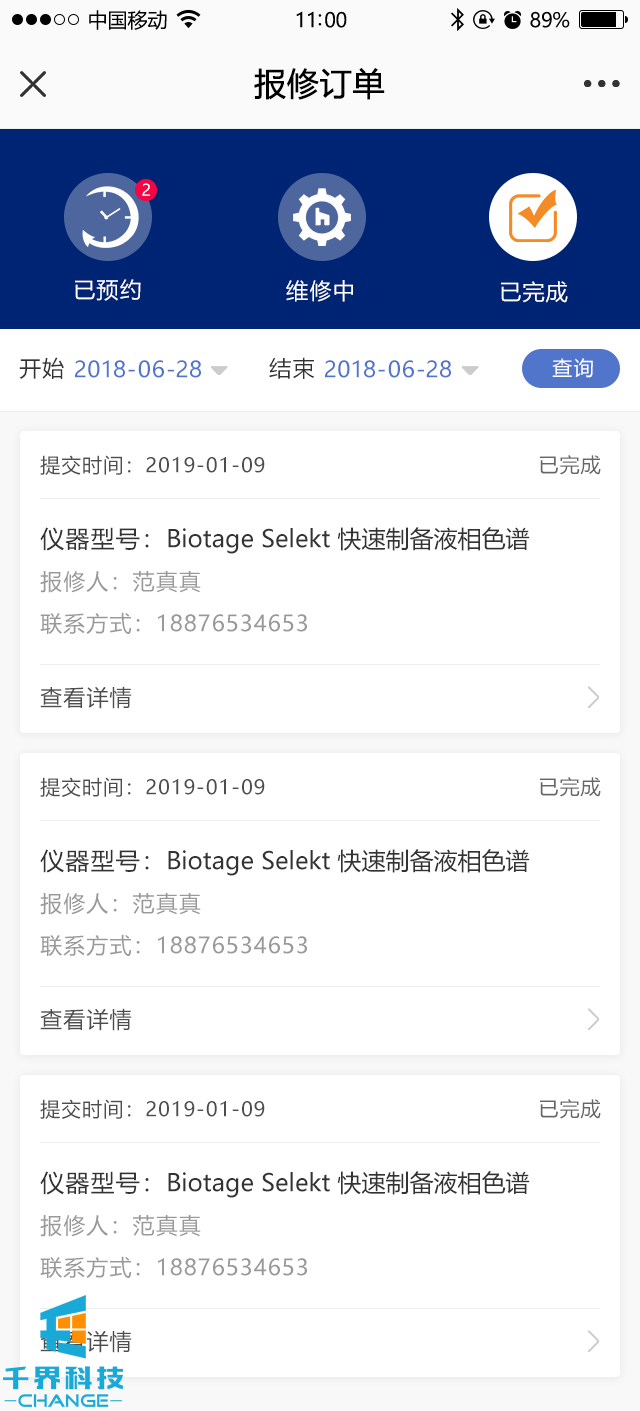The width and height of the screenshot is (640, 1411).
Task: Open the three-dot more options menu
Action: point(602,84)
